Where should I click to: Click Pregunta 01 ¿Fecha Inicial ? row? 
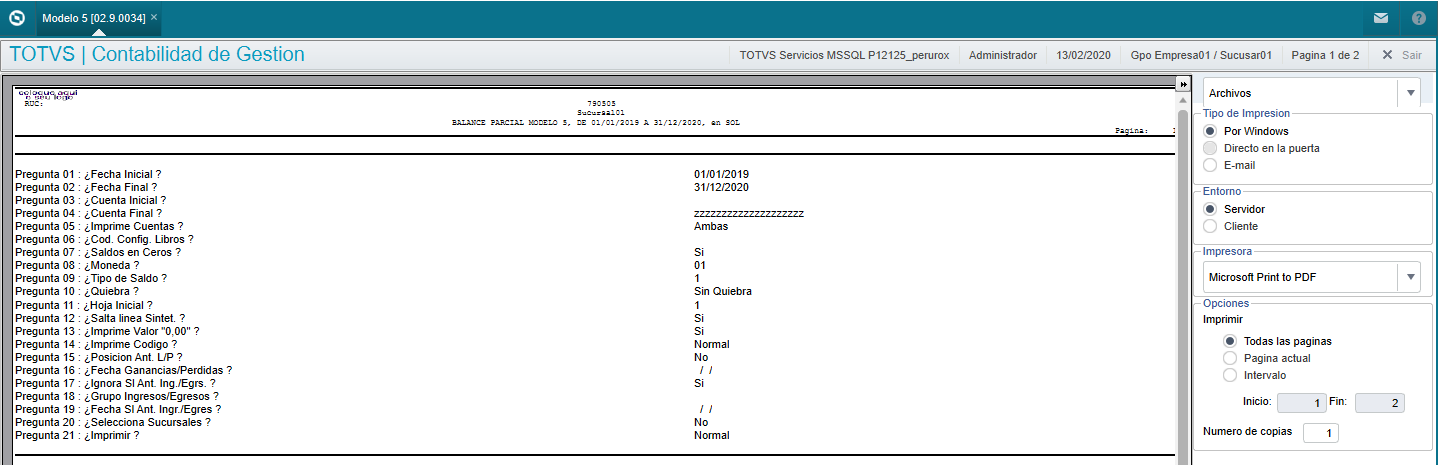[89, 174]
